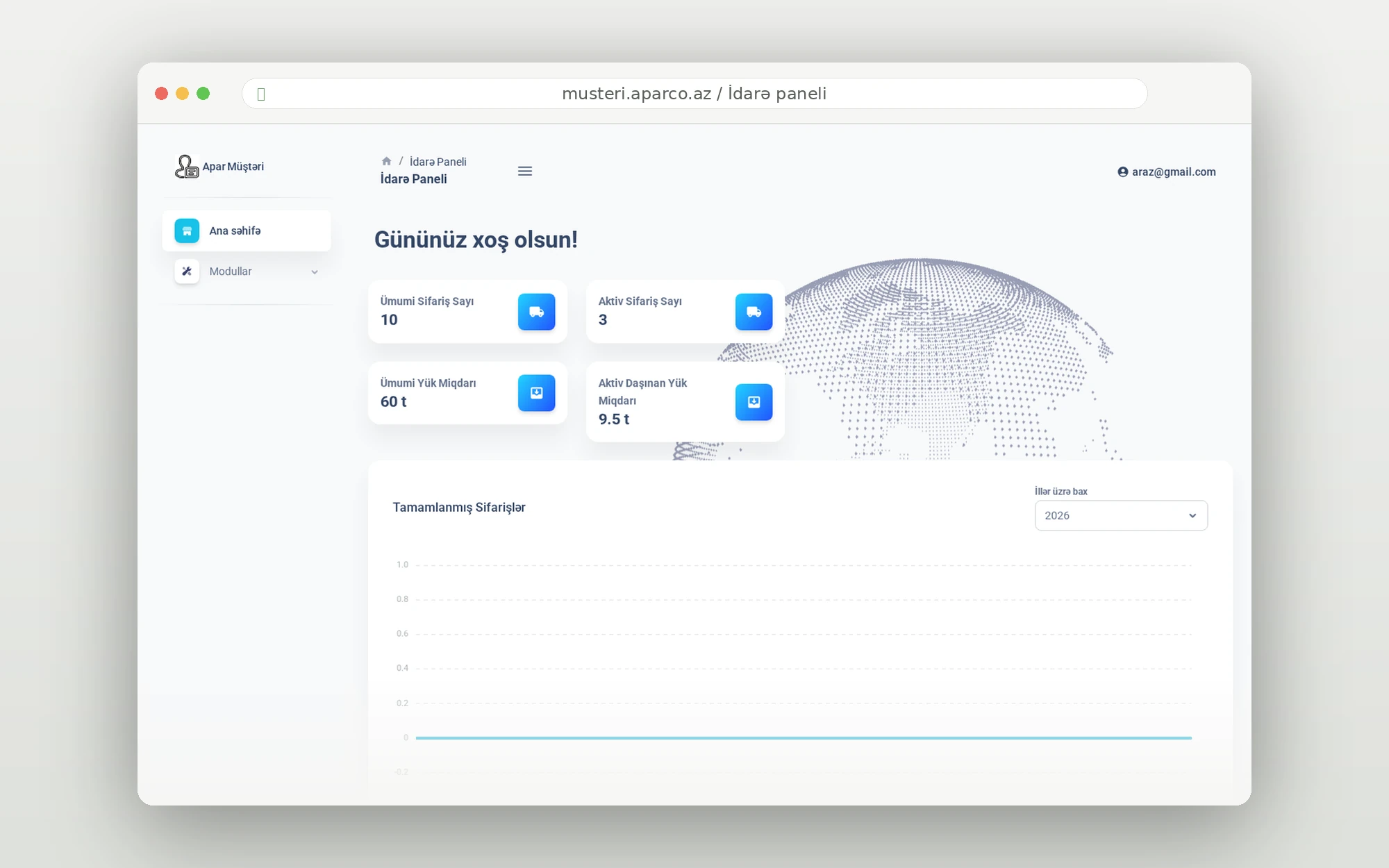The width and height of the screenshot is (1389, 868).
Task: Click the Tamamlanmış Sifarişlər chart title
Action: (x=459, y=508)
